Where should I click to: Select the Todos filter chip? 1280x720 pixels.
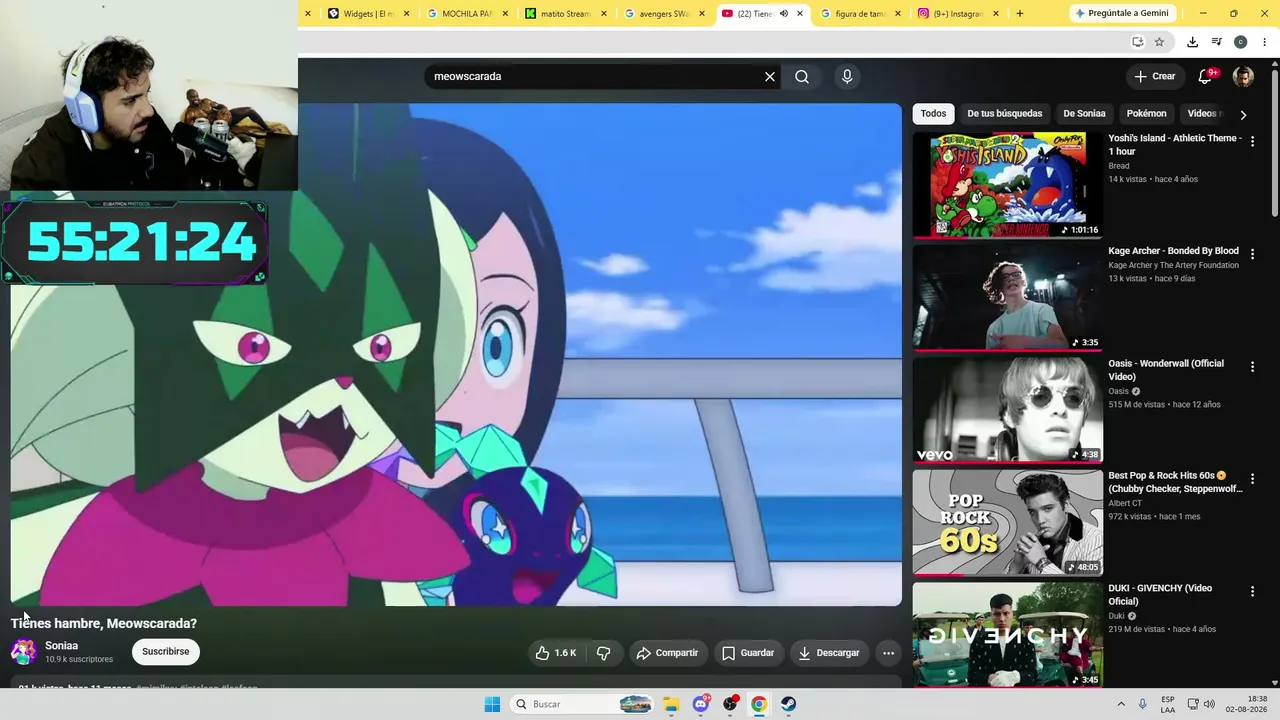point(933,114)
